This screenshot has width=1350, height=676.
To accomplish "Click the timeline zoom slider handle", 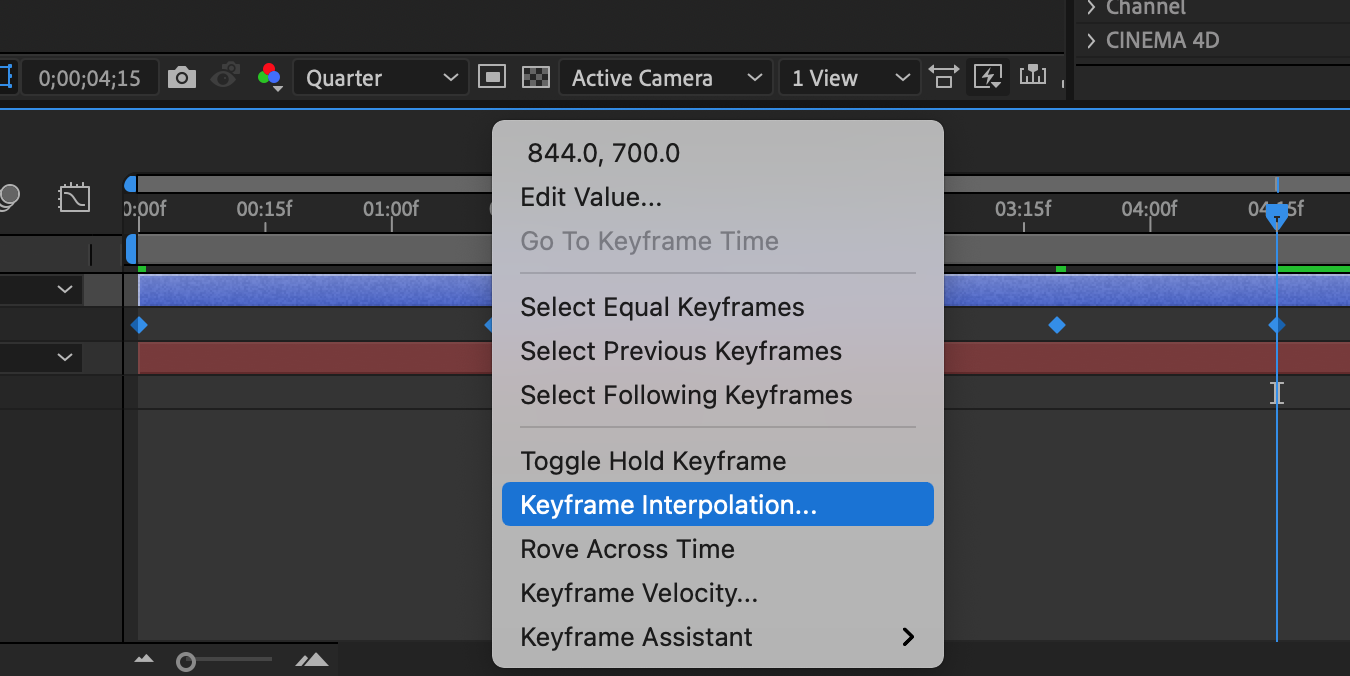I will pos(185,661).
